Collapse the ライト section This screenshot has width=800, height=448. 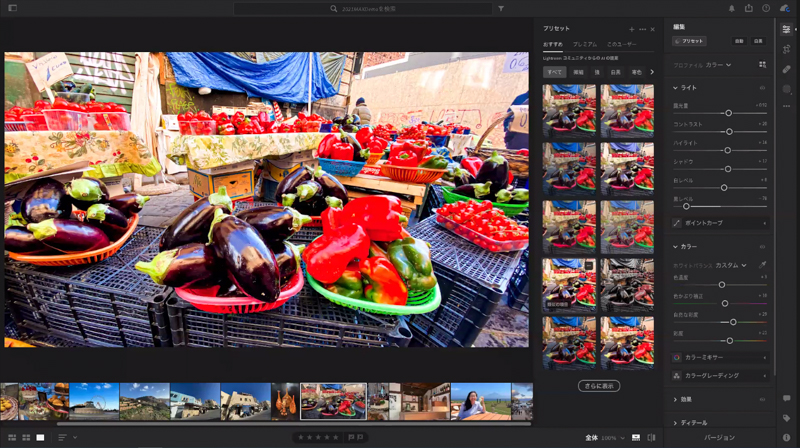675,88
